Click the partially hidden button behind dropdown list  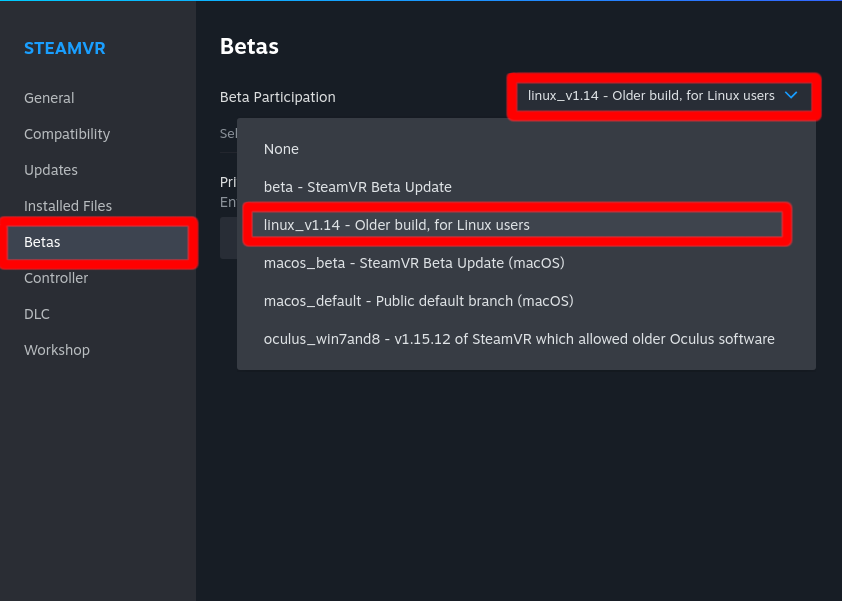[x=228, y=240]
